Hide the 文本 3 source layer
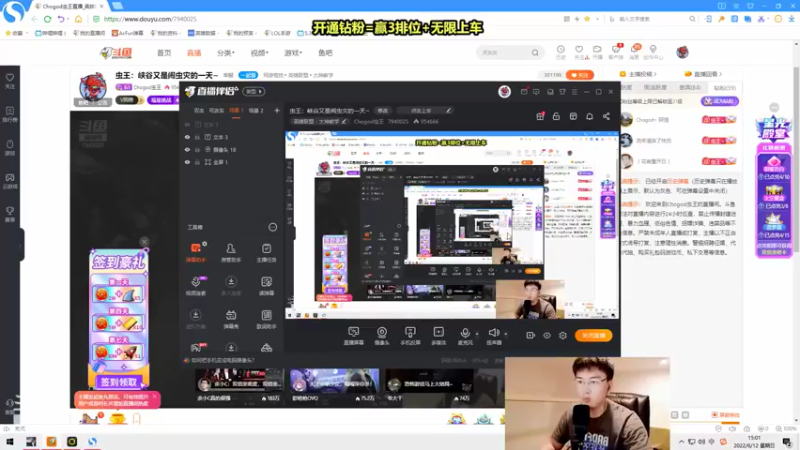800x450 pixels. pos(187,137)
